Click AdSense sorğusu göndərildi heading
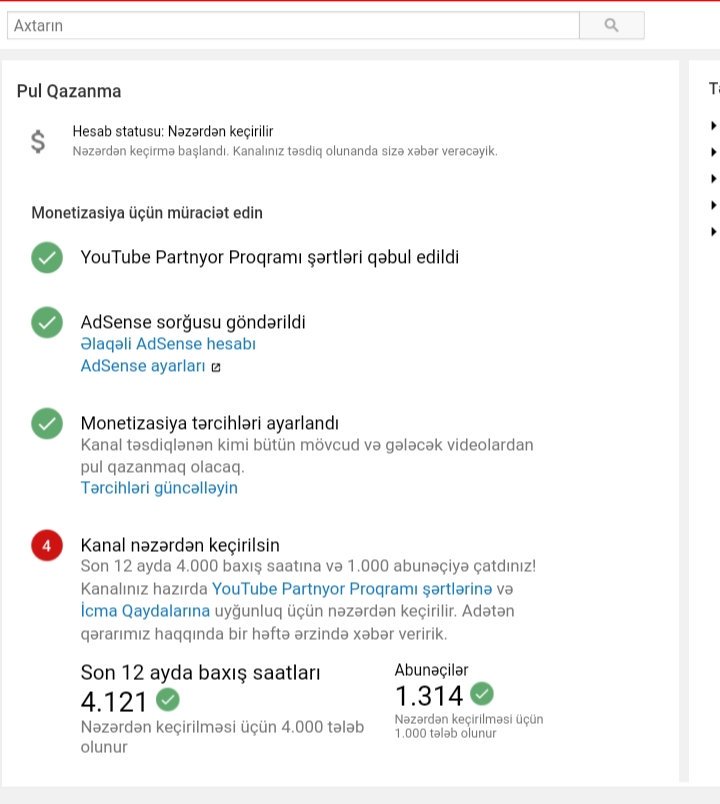This screenshot has height=804, width=720. pos(193,322)
